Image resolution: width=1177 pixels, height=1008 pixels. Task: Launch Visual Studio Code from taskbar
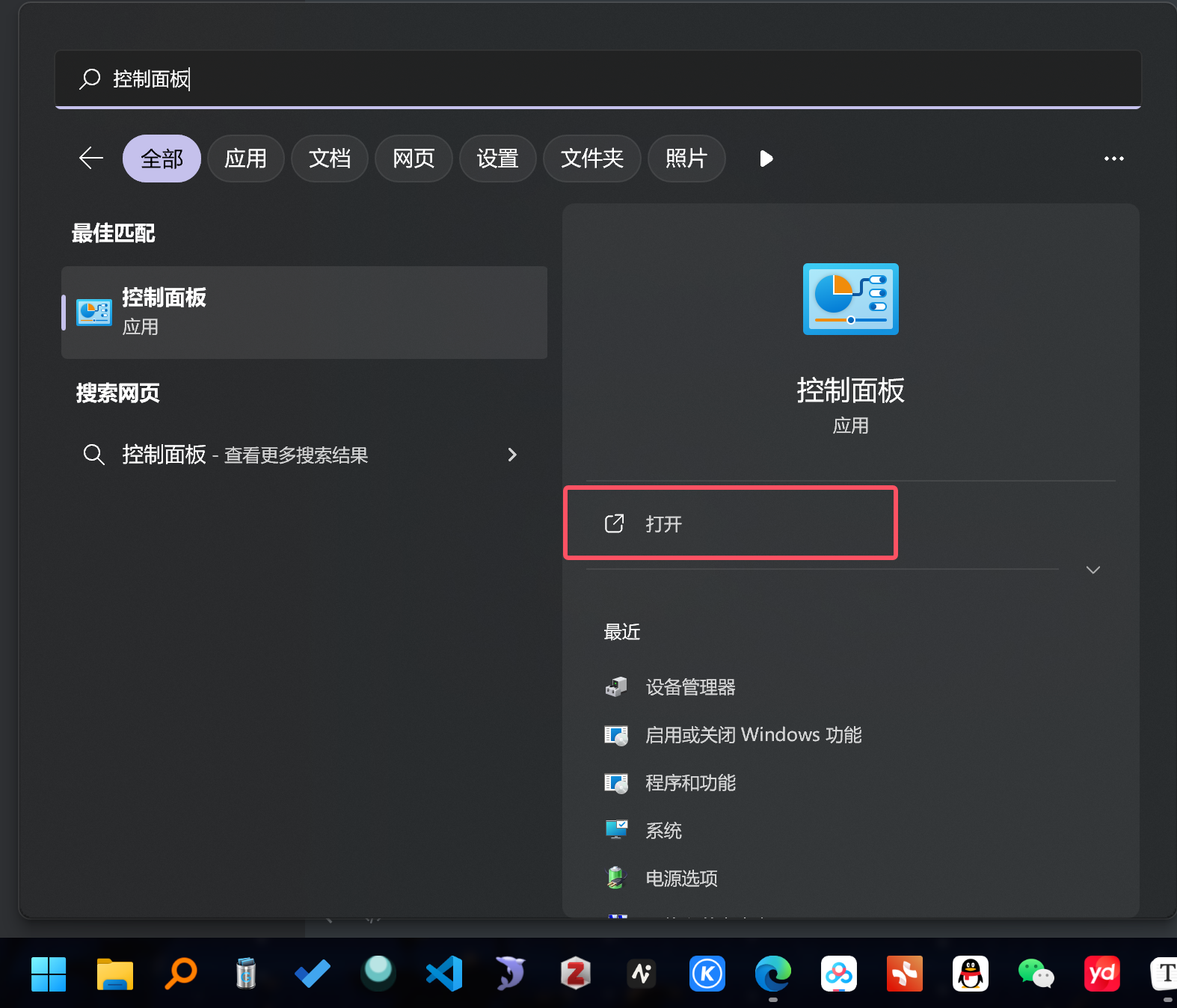[x=444, y=974]
